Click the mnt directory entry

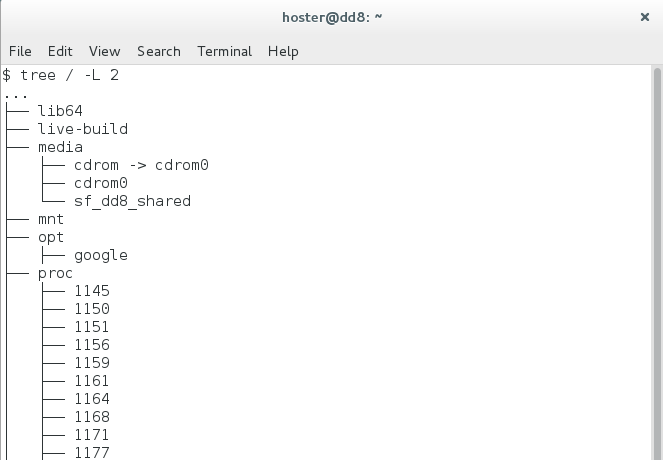[x=51, y=219]
